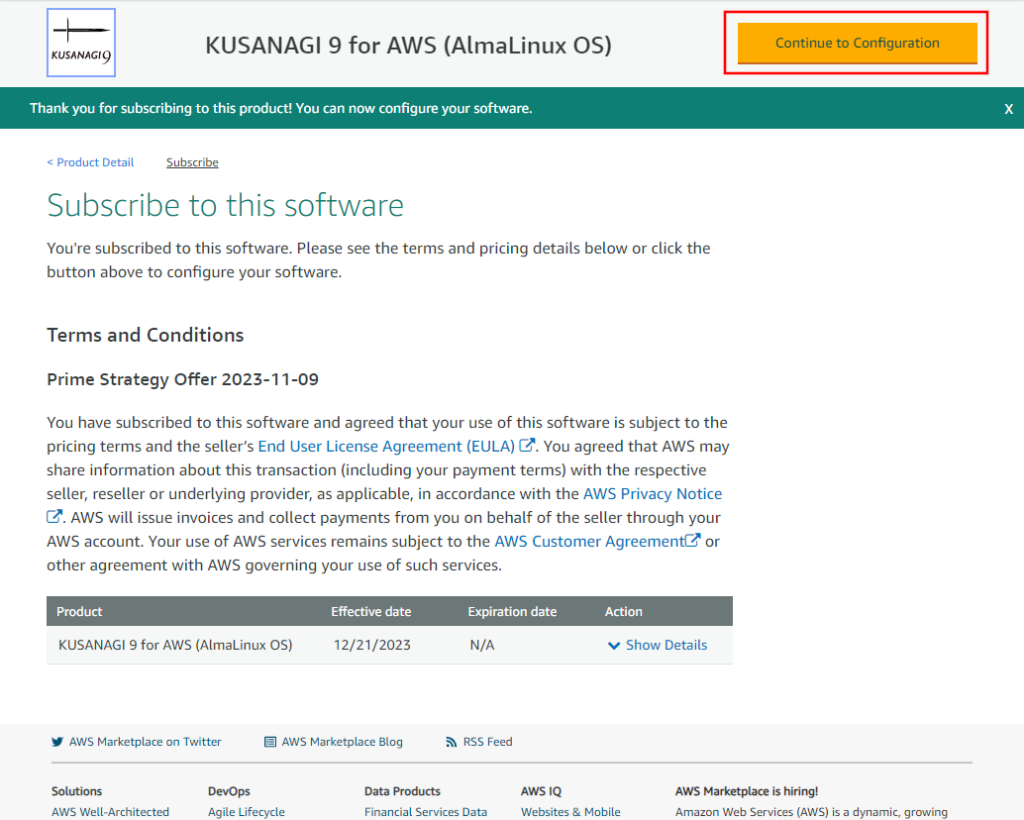Click the blog page icon
The width and height of the screenshot is (1024, 820).
tap(270, 742)
